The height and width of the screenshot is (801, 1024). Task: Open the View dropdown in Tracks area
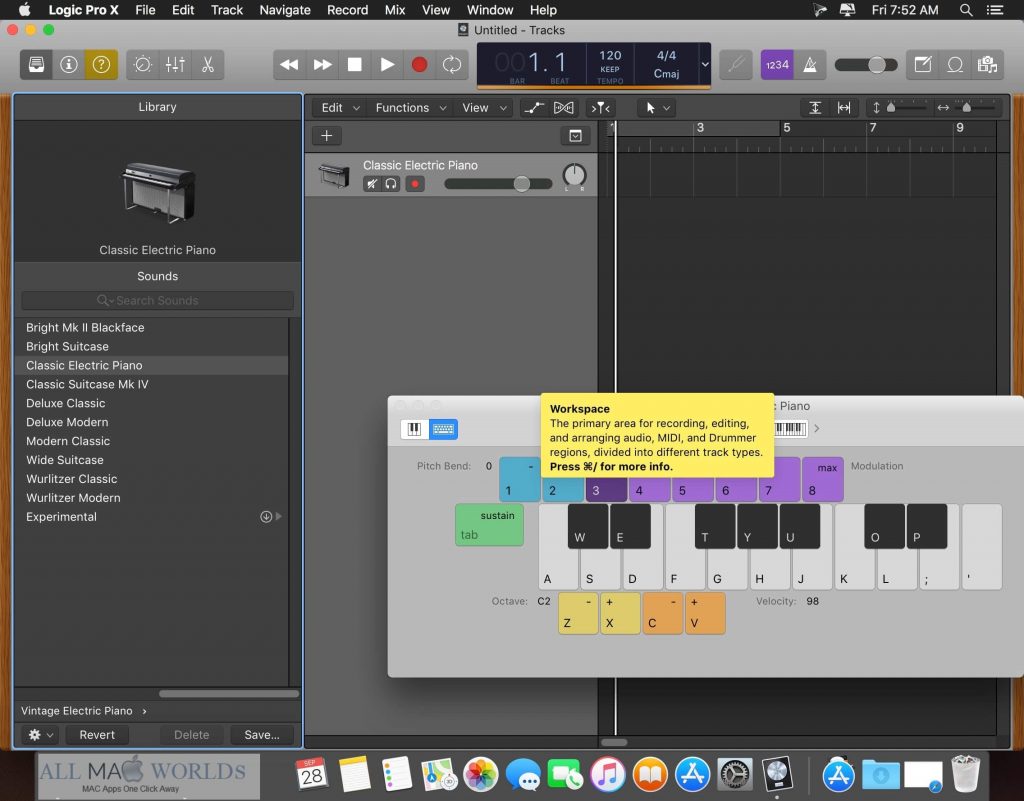[x=484, y=108]
